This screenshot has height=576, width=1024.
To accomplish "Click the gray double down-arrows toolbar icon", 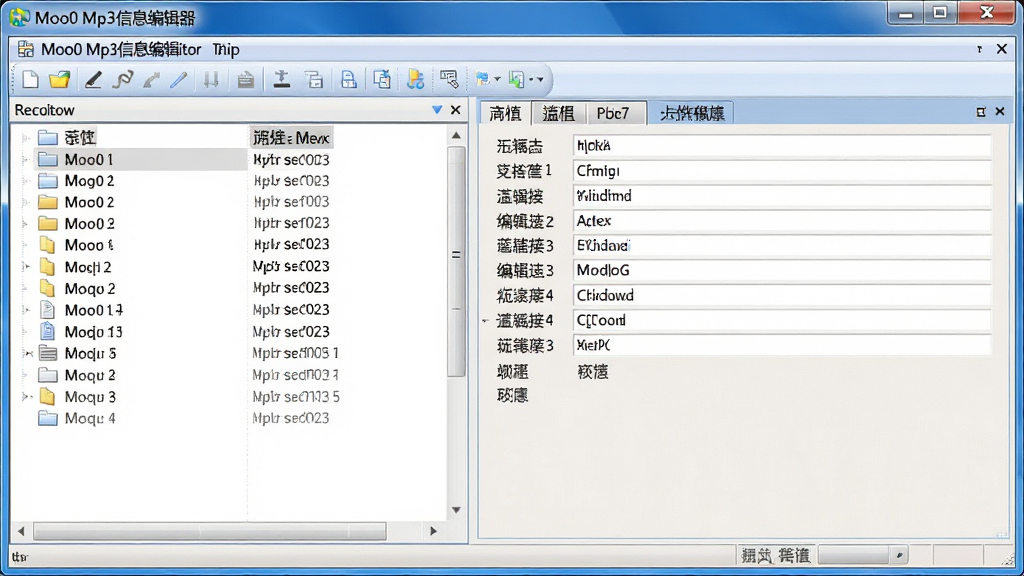I will (211, 80).
